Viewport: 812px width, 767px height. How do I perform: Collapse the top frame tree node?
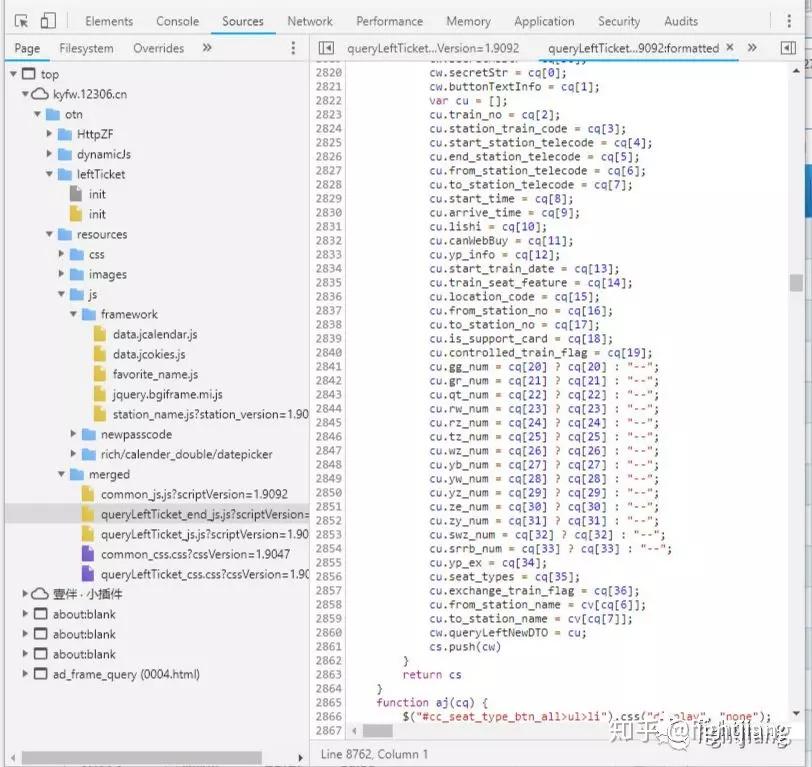pos(13,74)
